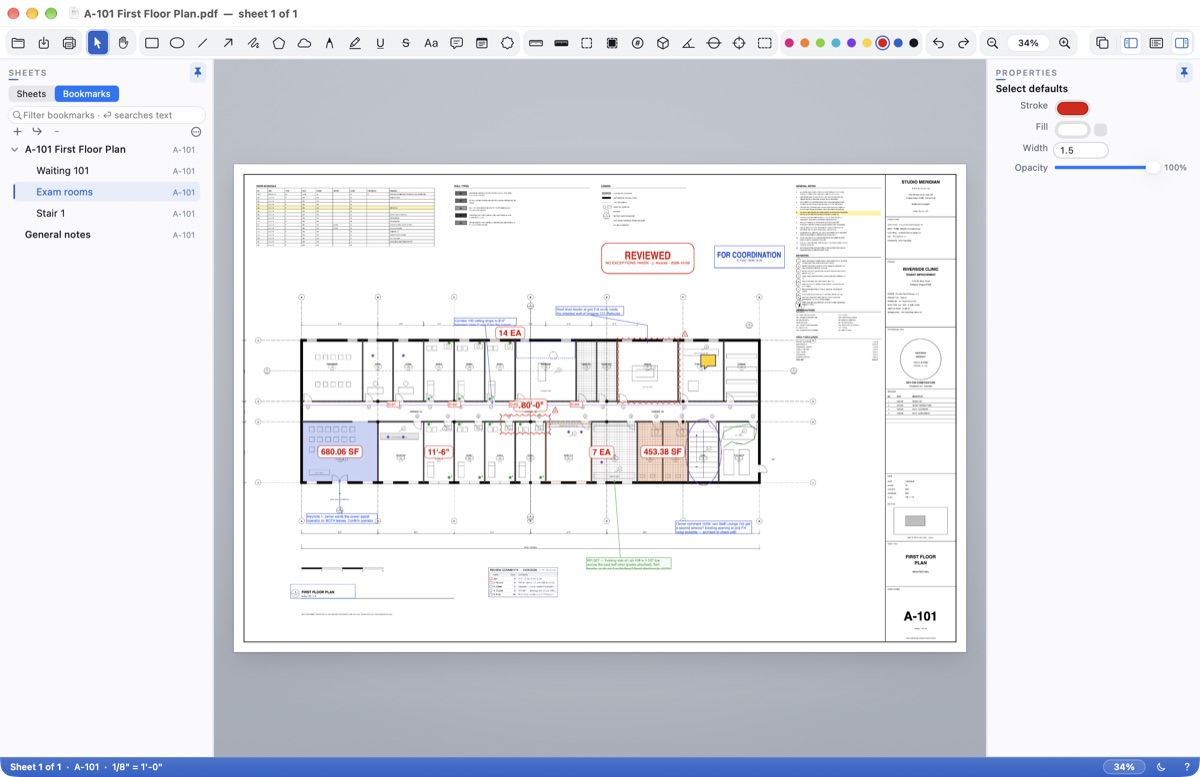Click the export/download document icon
The image size is (1200, 777).
pos(44,43)
